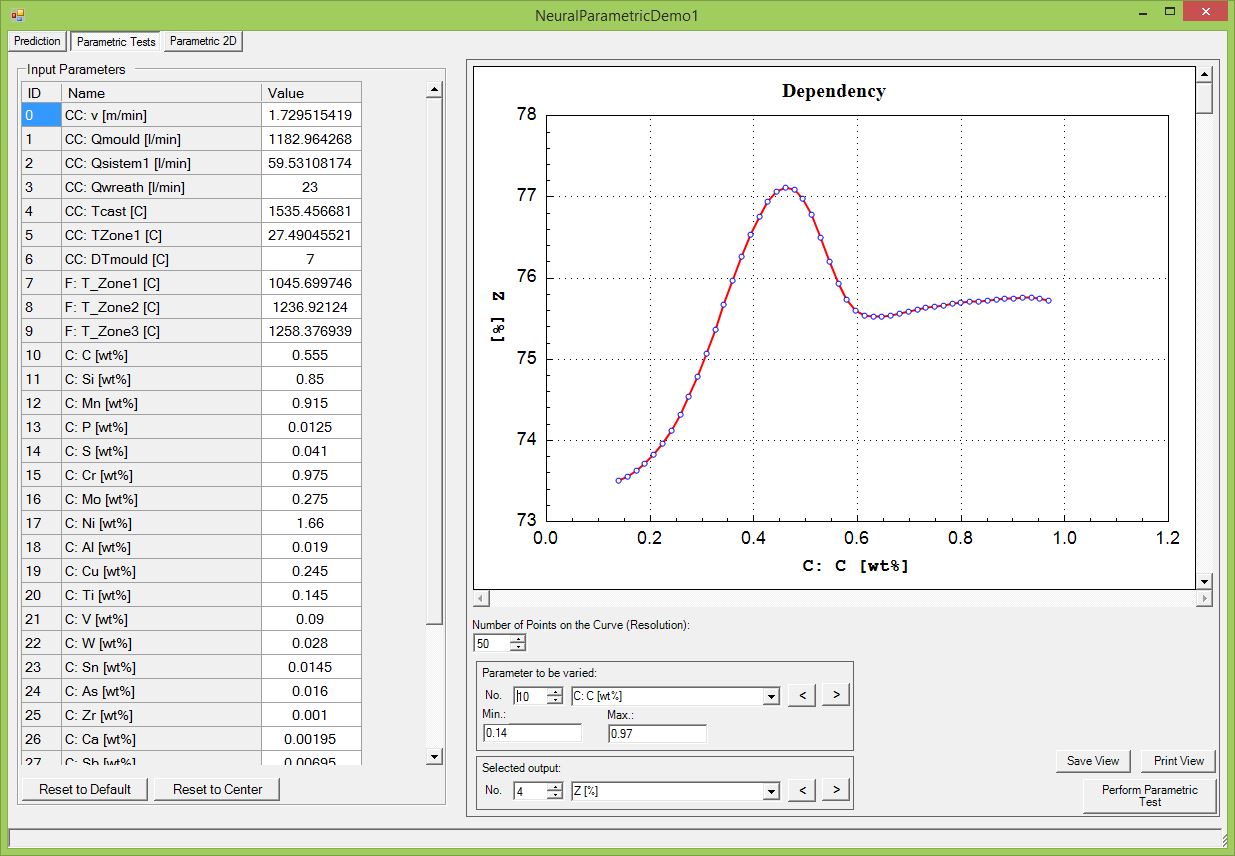
Task: Click the next-parameter ">" arrow beside C: C [wt%]
Action: pos(836,694)
